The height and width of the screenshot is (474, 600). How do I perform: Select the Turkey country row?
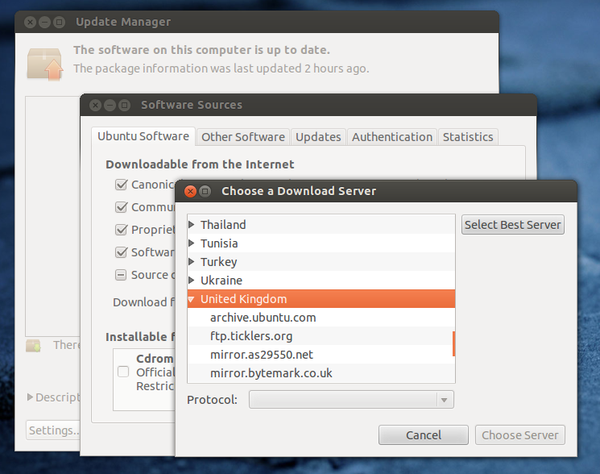point(321,262)
